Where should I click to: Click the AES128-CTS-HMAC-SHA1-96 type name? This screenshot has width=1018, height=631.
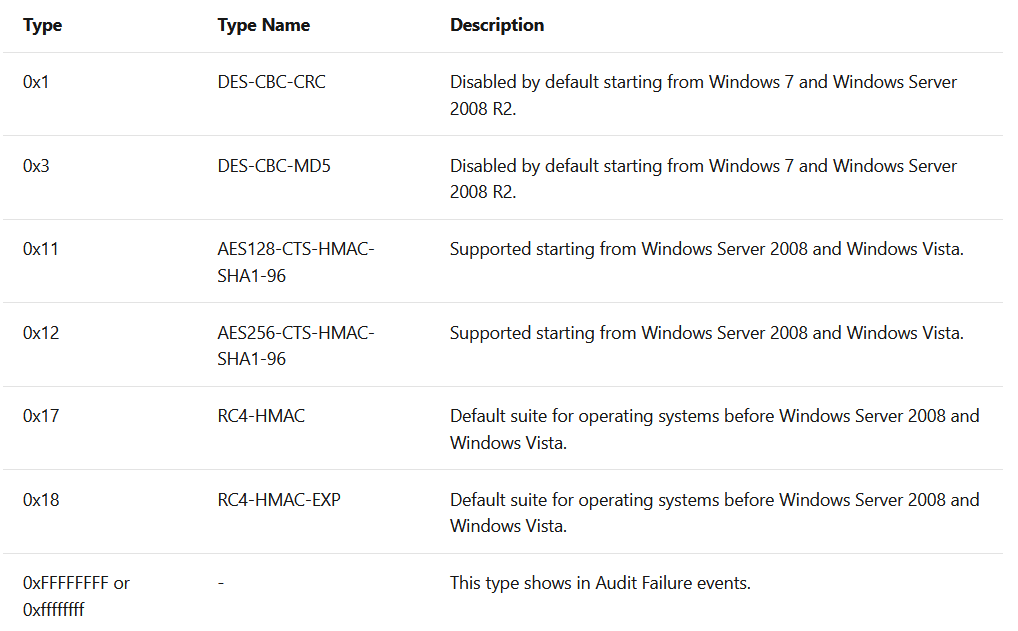point(295,262)
